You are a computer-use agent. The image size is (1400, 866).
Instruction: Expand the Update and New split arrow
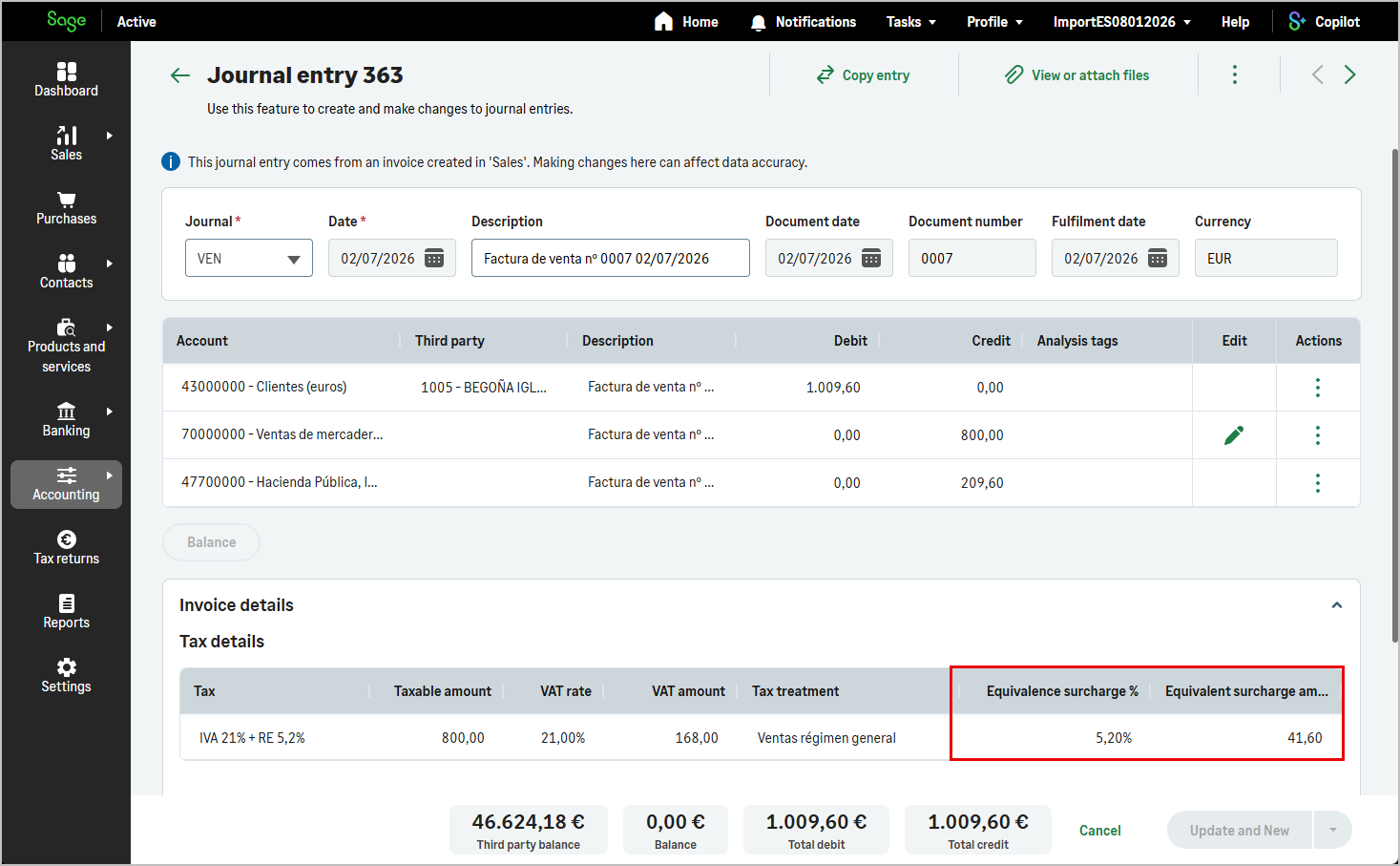[x=1332, y=831]
